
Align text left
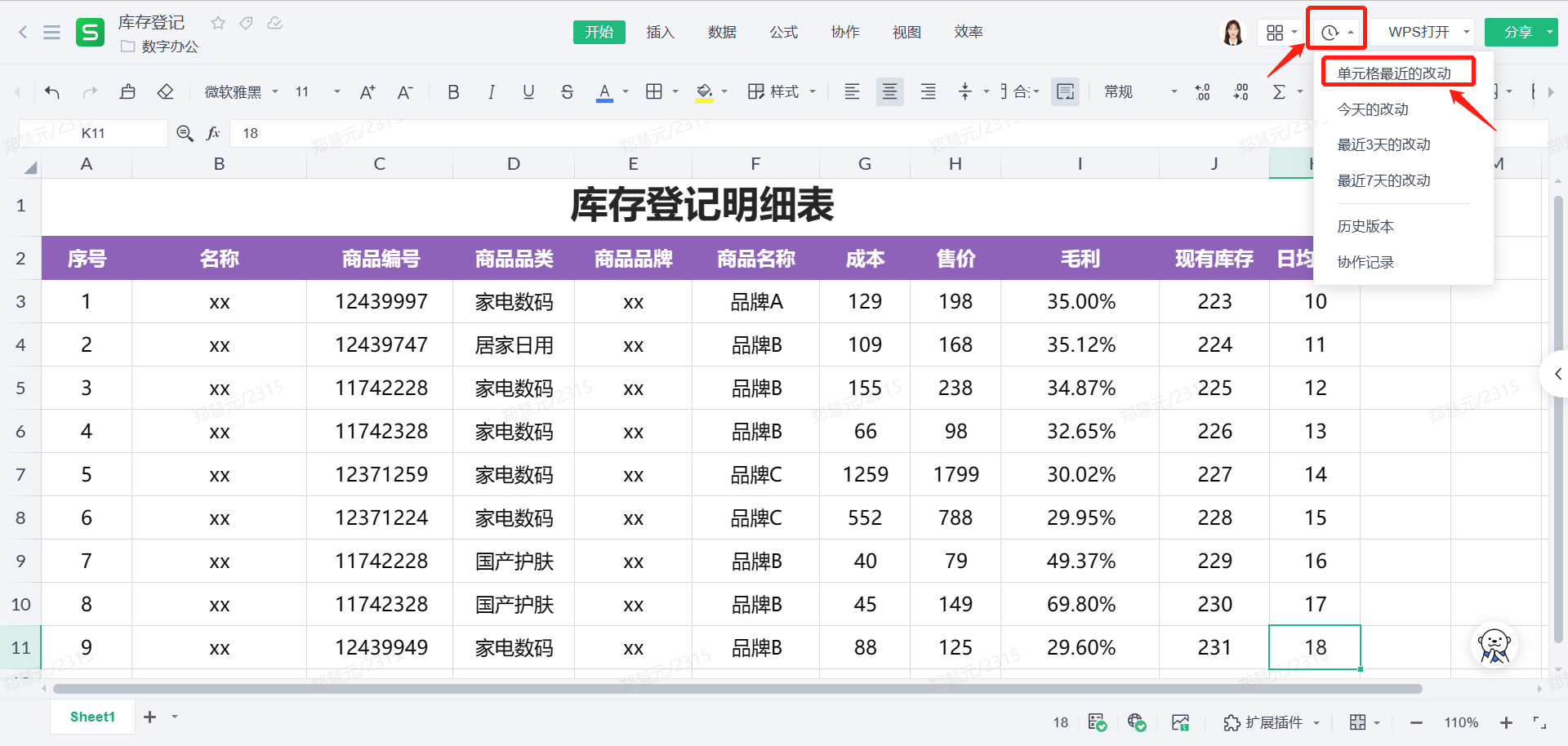tap(852, 91)
